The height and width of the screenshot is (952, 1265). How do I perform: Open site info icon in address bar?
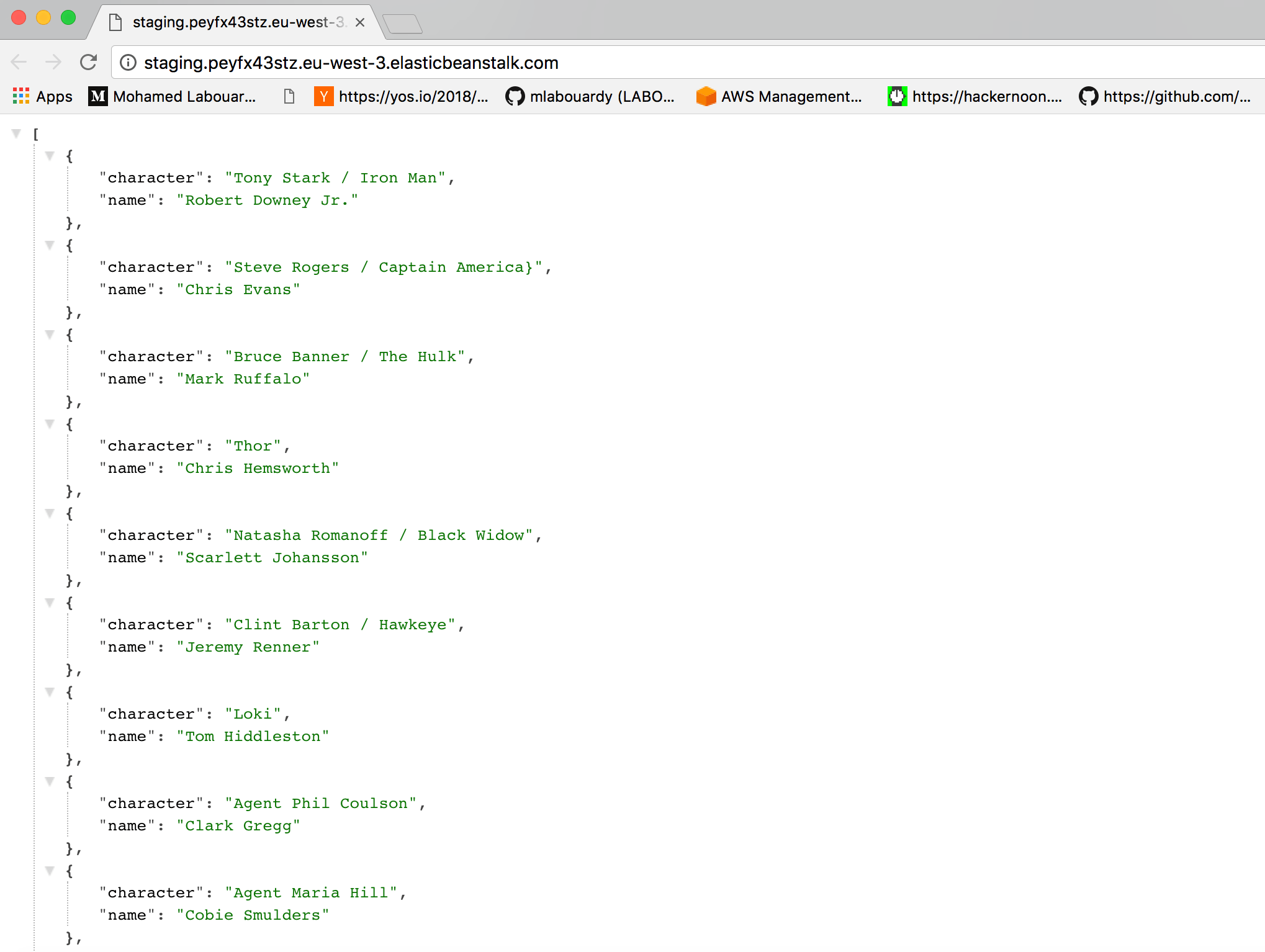128,63
